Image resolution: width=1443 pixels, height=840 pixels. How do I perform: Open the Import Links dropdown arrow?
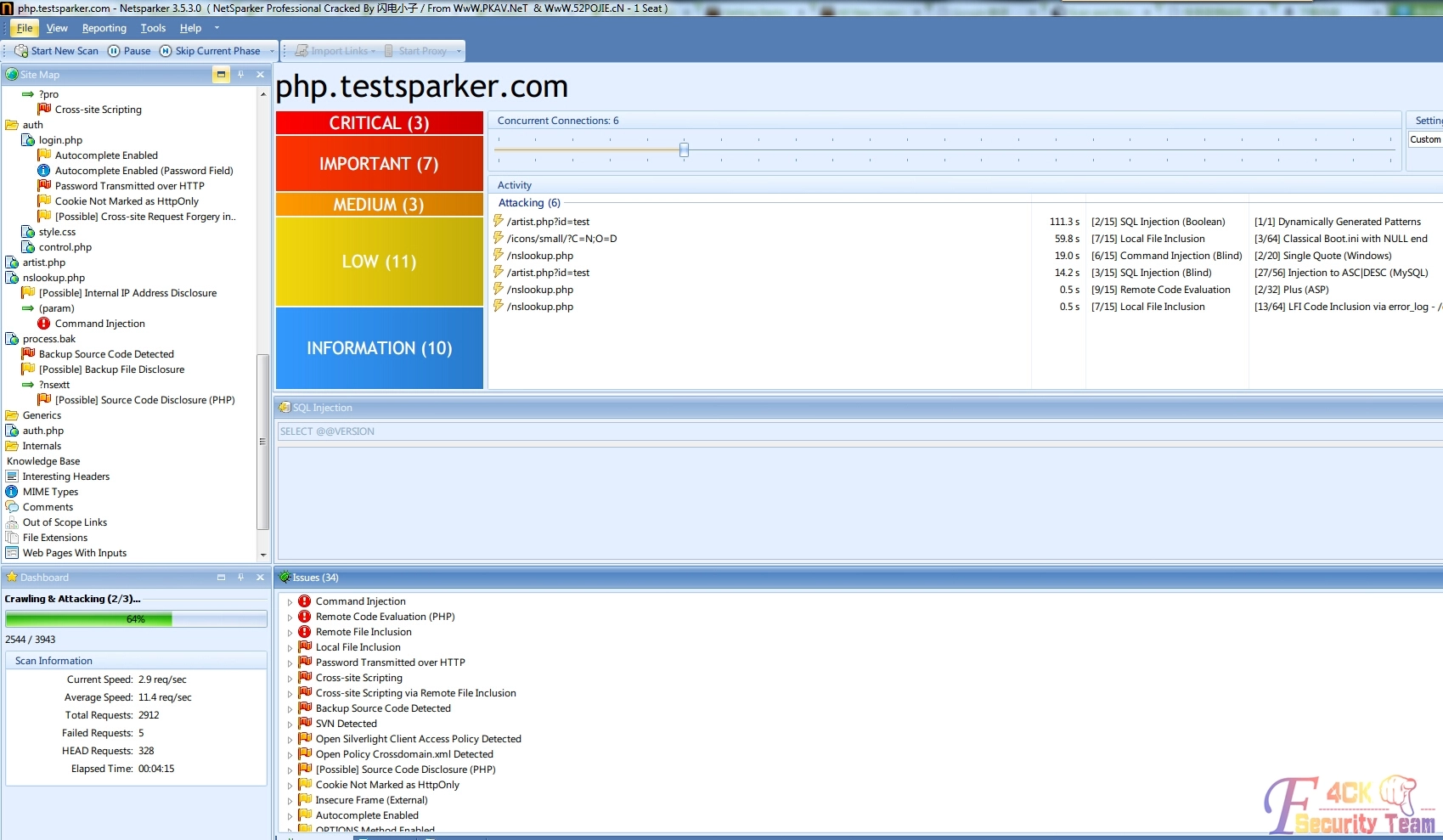[372, 50]
